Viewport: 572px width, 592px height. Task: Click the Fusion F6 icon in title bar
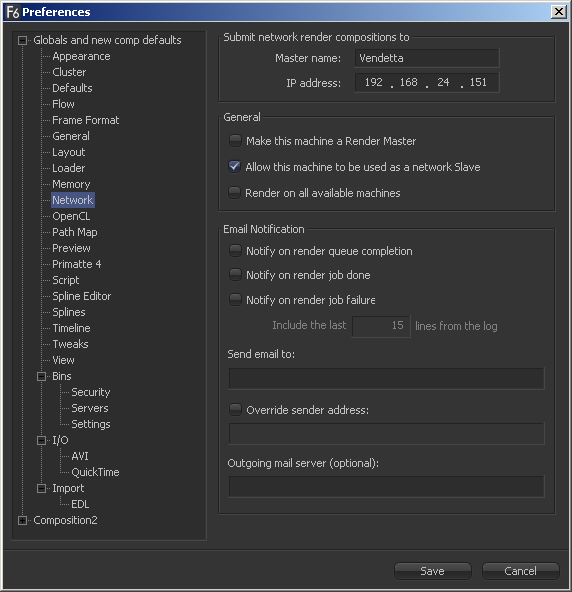[x=13, y=12]
